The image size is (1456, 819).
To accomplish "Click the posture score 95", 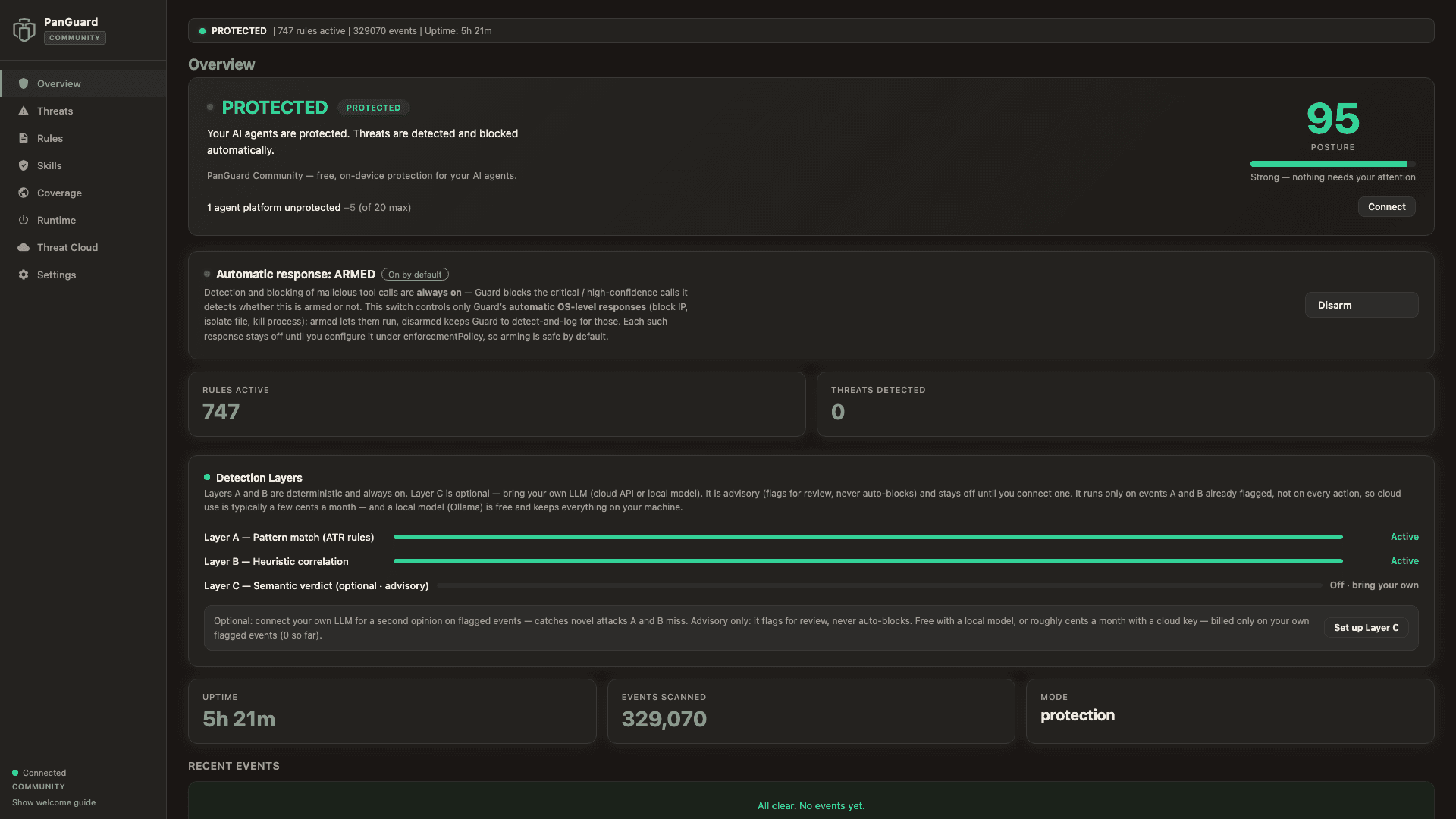I will pyautogui.click(x=1332, y=118).
